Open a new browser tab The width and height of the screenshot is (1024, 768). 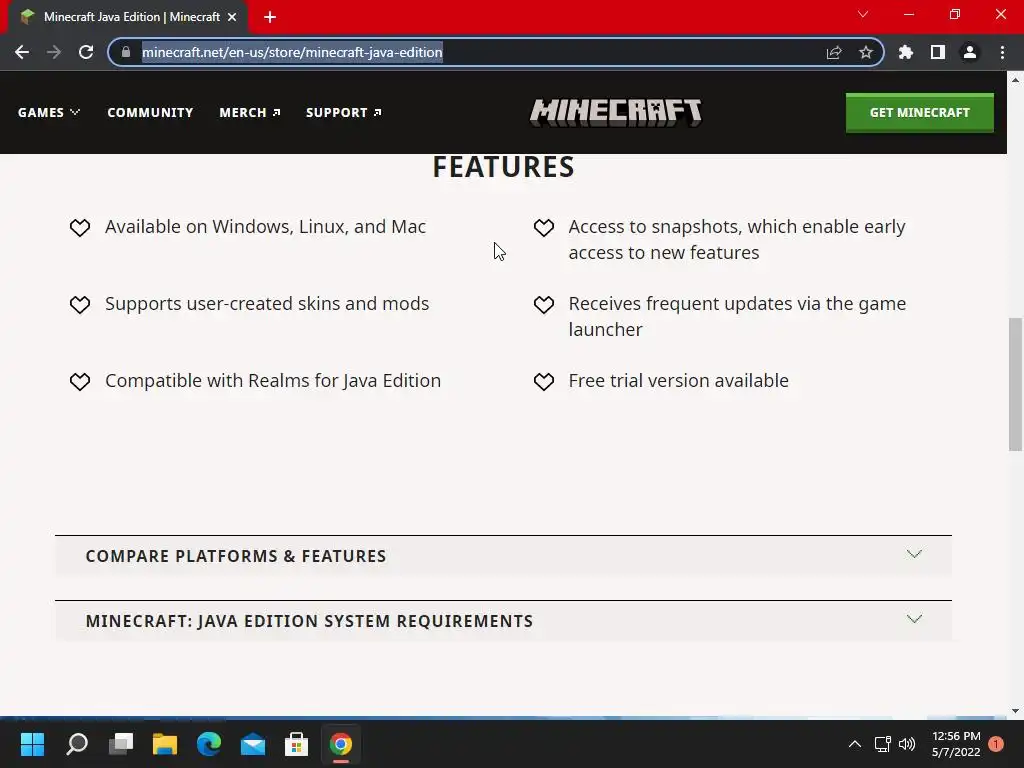point(270,17)
